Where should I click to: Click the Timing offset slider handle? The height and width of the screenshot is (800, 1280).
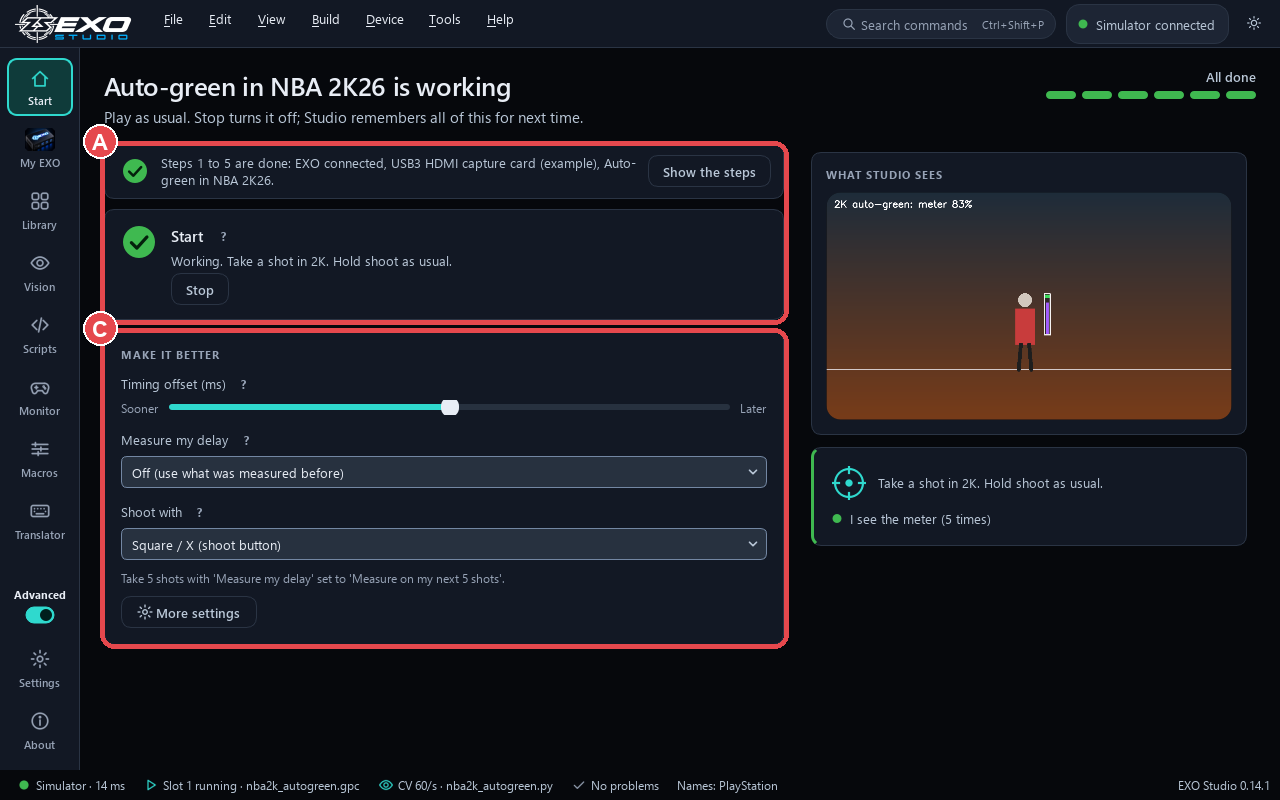coord(450,407)
